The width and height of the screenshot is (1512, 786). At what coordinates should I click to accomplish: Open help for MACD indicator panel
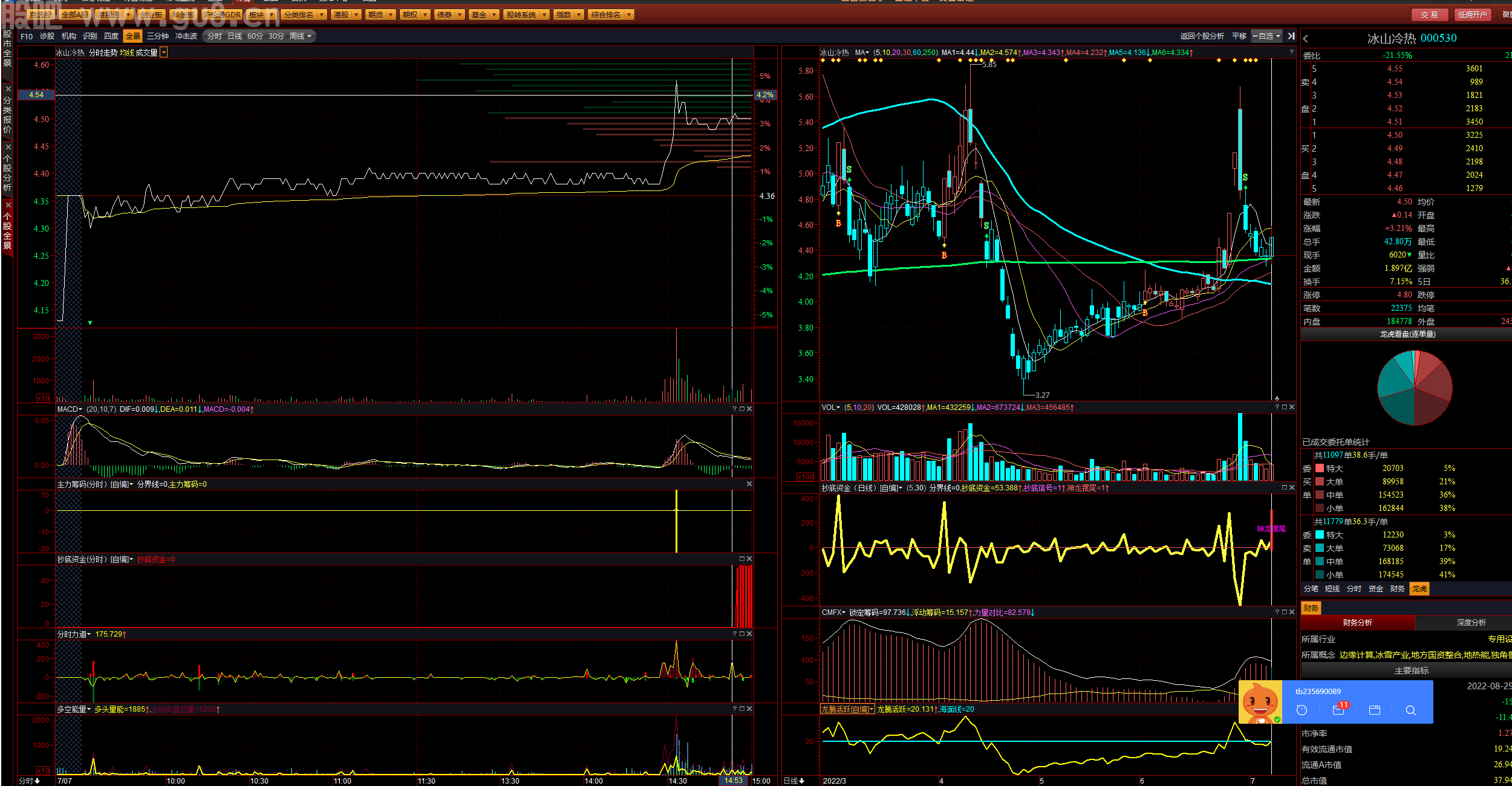click(x=735, y=409)
